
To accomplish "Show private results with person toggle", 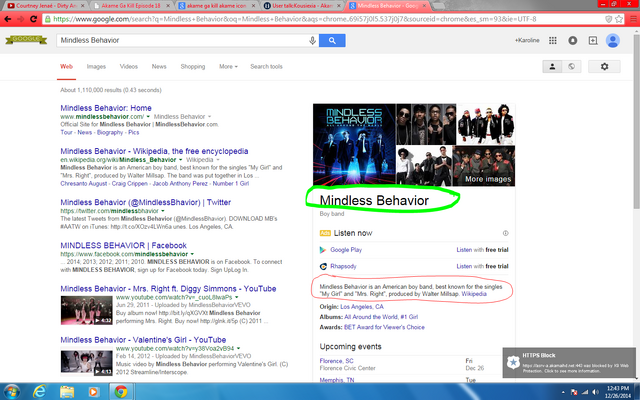I will (552, 67).
